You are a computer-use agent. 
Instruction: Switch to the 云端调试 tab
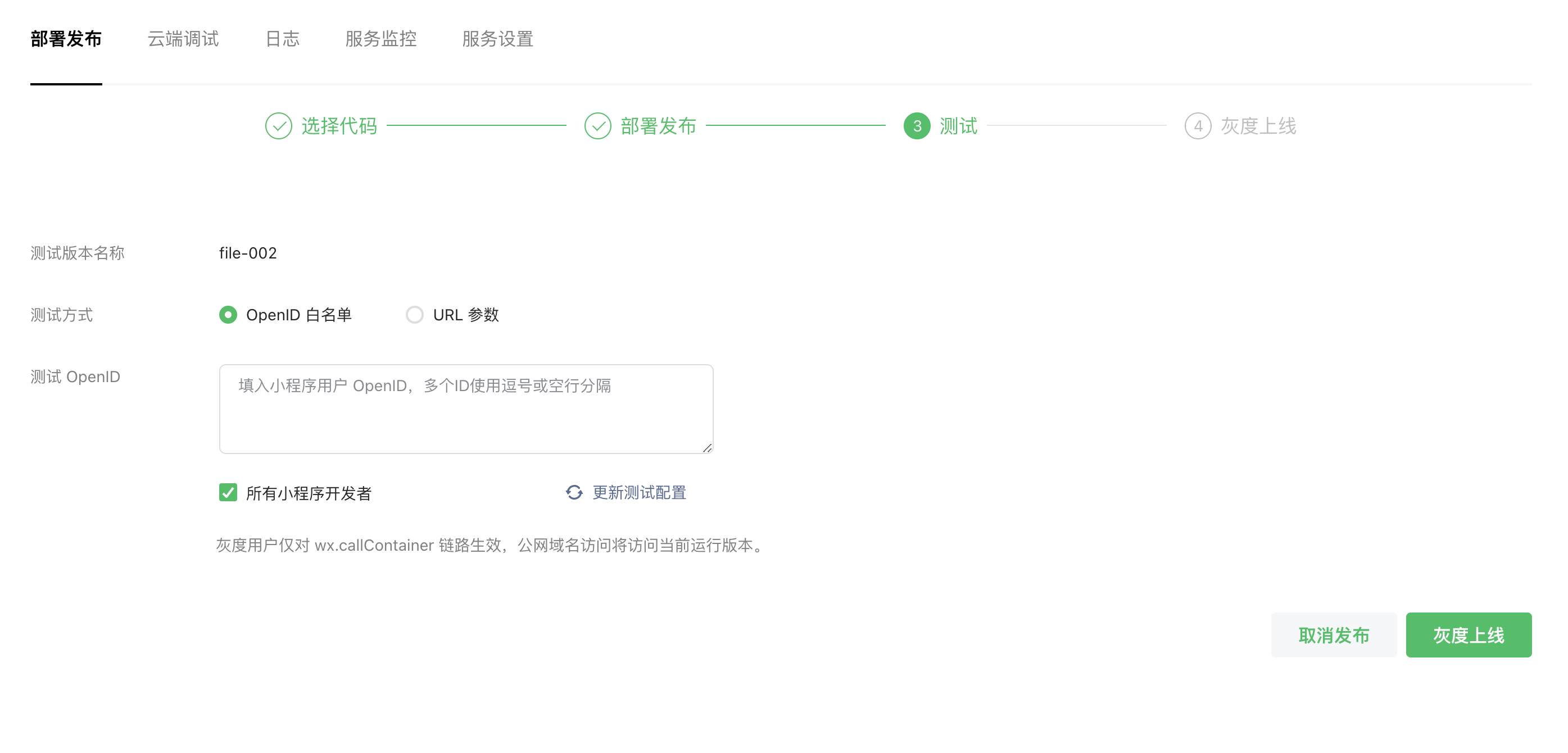click(x=183, y=39)
